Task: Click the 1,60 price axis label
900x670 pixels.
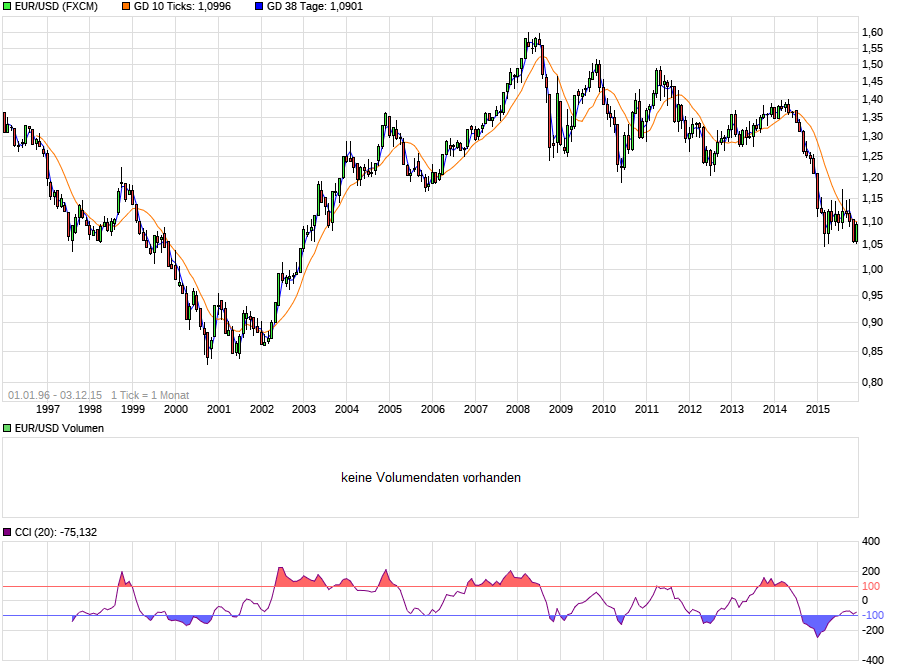Action: click(x=872, y=33)
